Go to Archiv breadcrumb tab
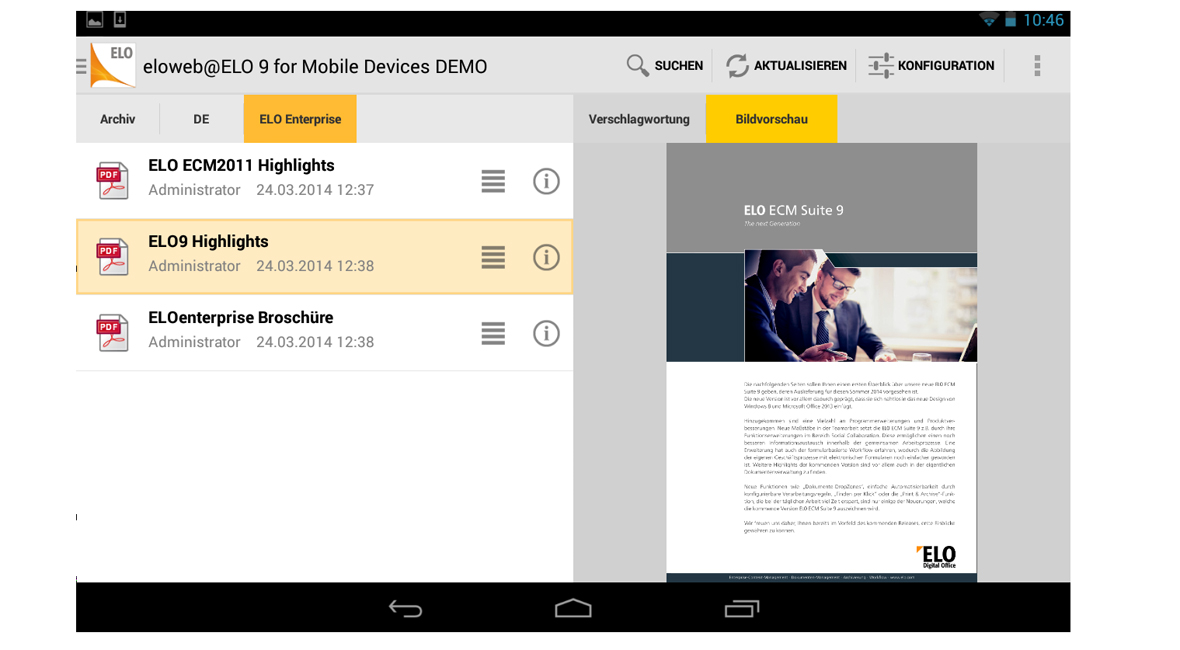Viewport: 1180px width, 650px height. click(117, 119)
